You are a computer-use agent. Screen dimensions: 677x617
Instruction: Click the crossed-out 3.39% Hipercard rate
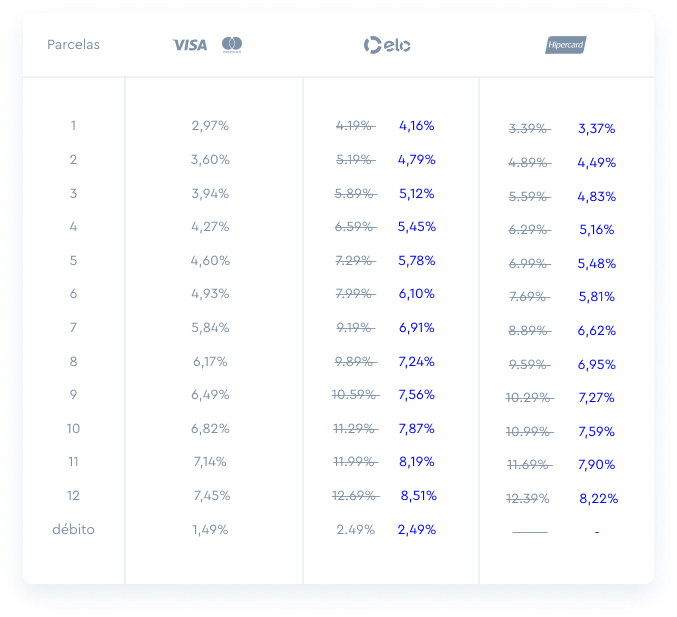pos(529,129)
